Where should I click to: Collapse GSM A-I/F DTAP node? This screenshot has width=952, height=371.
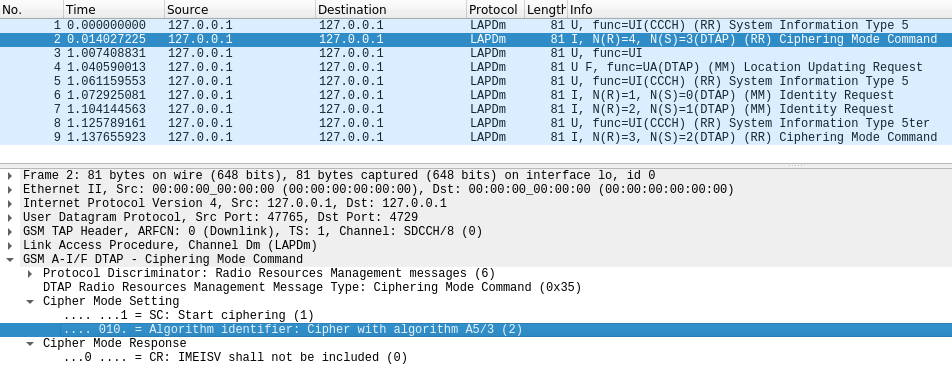click(9, 259)
